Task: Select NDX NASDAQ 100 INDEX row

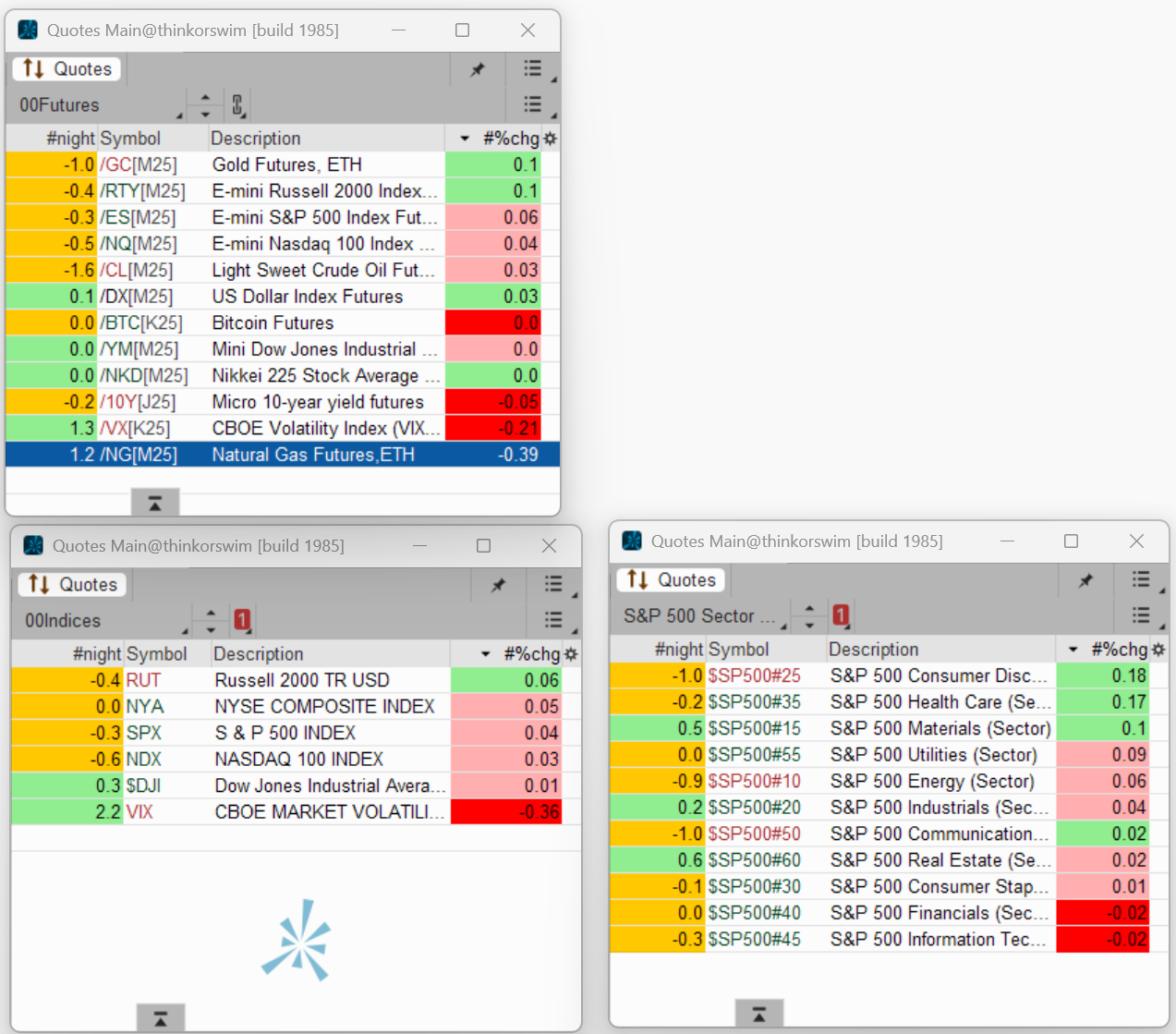Action: coord(296,760)
